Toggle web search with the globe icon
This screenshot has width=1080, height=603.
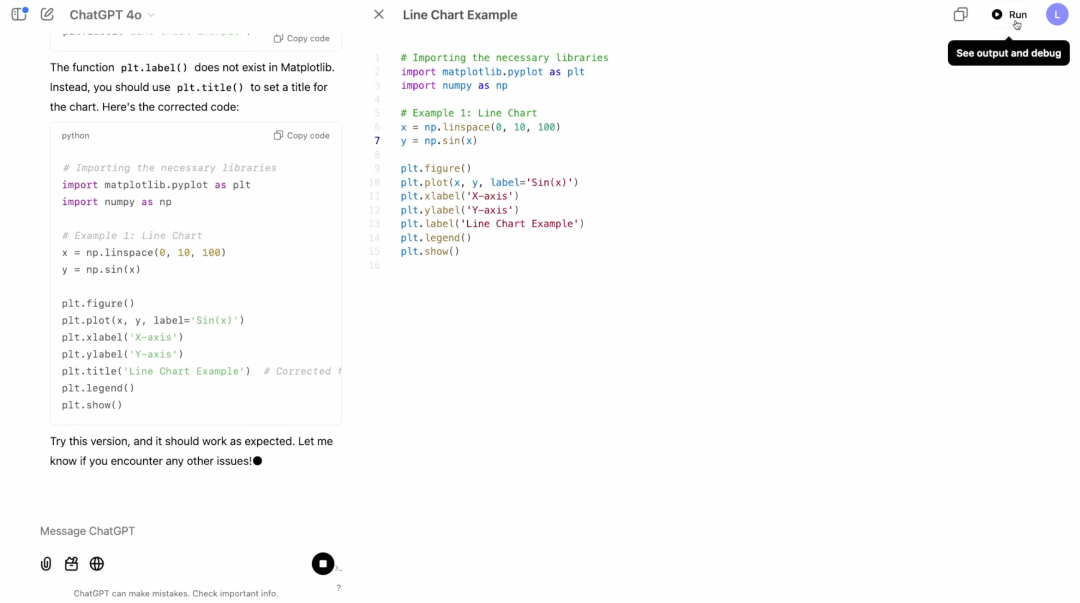[x=96, y=563]
